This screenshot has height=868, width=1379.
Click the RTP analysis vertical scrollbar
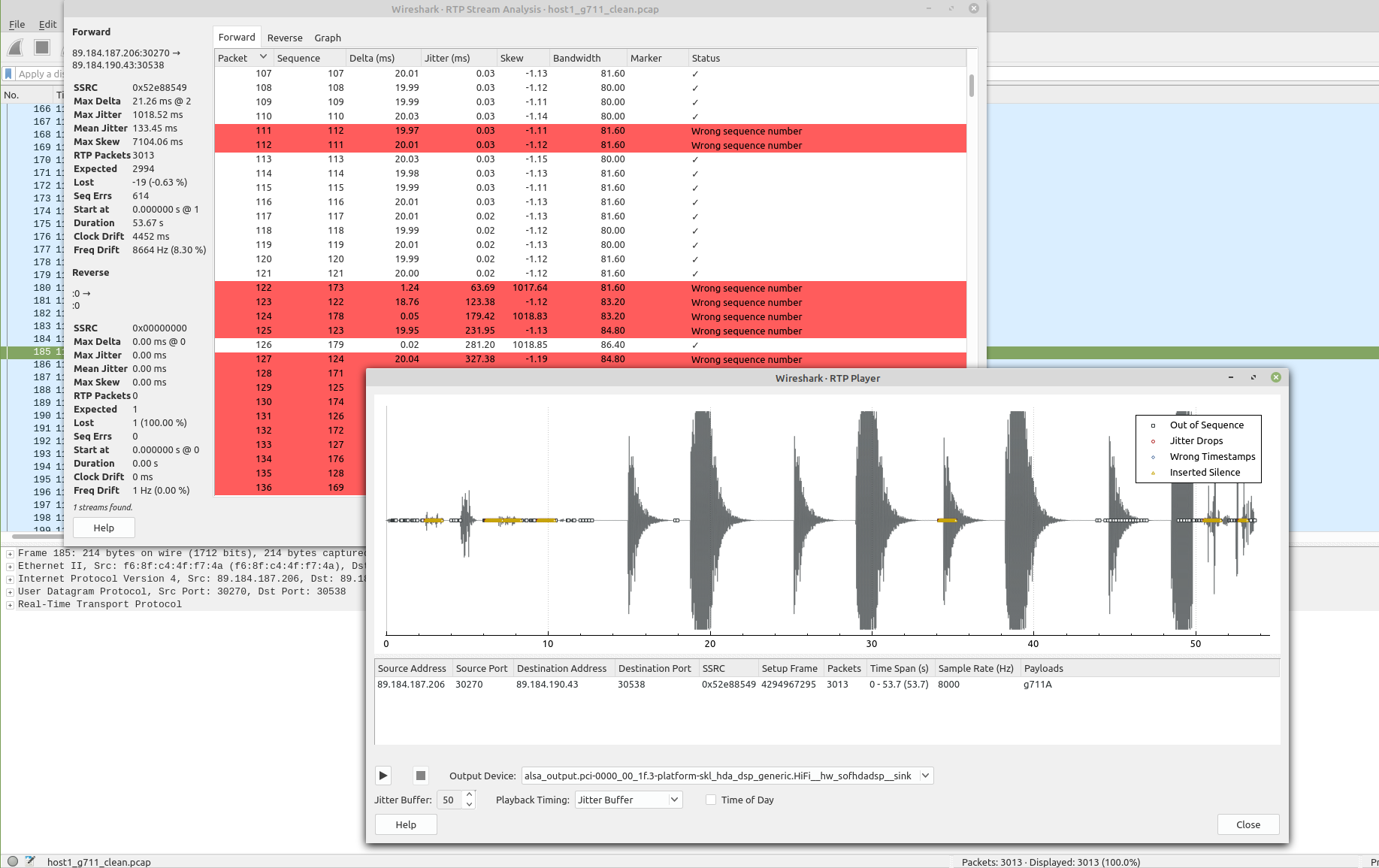pos(972,86)
